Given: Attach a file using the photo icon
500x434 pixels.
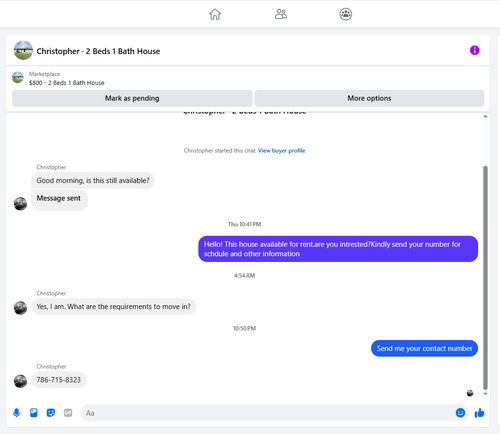Looking at the screenshot, I should tap(34, 413).
